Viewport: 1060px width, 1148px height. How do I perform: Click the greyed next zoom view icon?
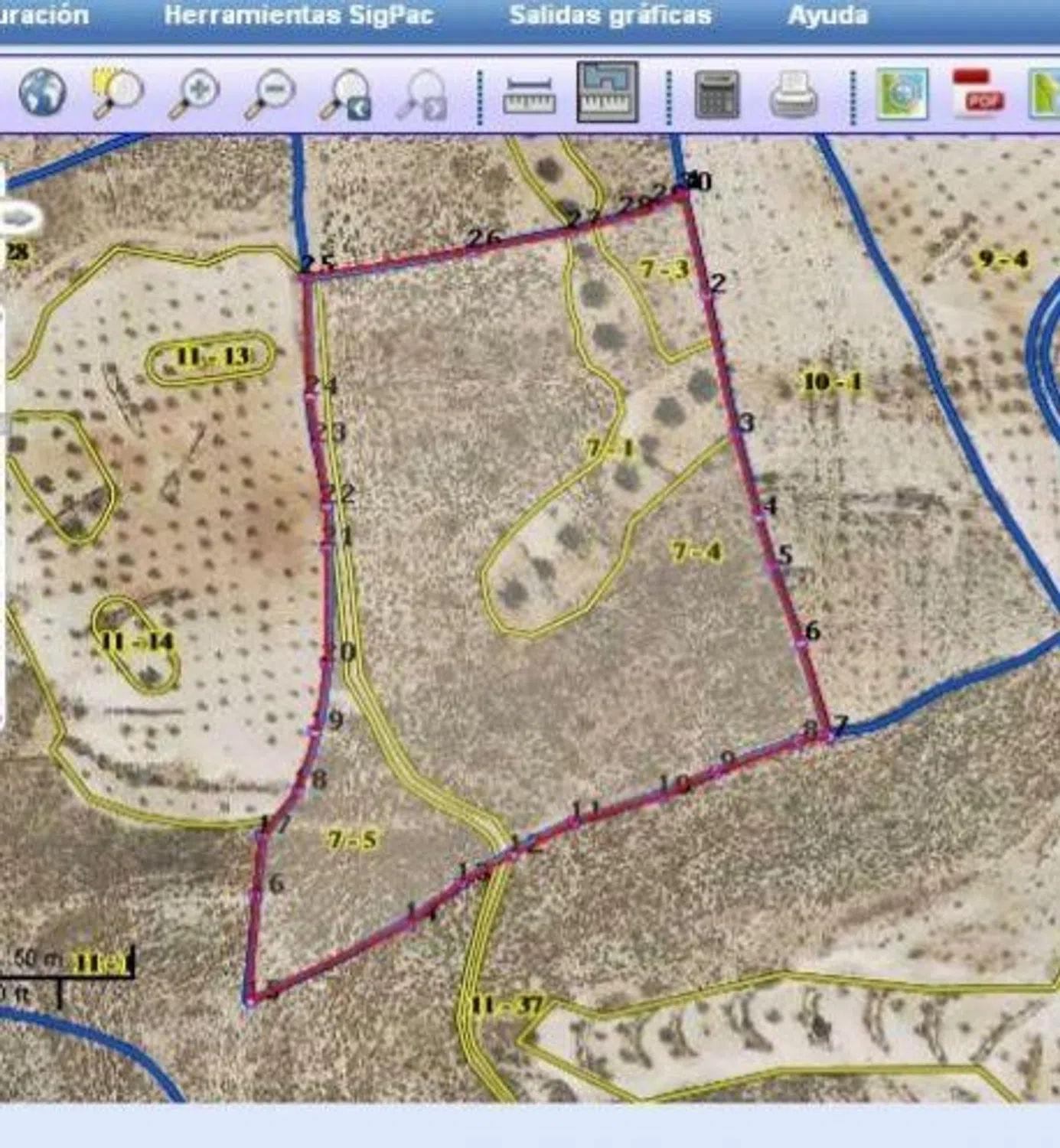click(x=422, y=95)
